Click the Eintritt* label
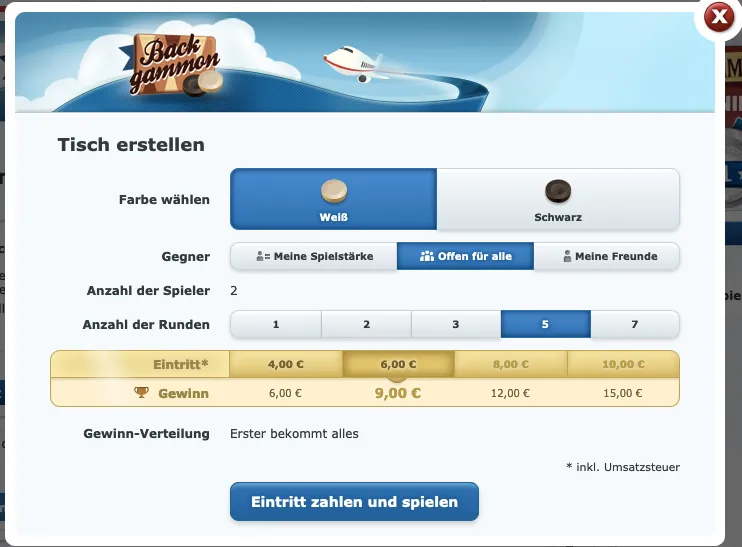Image resolution: width=742 pixels, height=547 pixels. pos(181,364)
